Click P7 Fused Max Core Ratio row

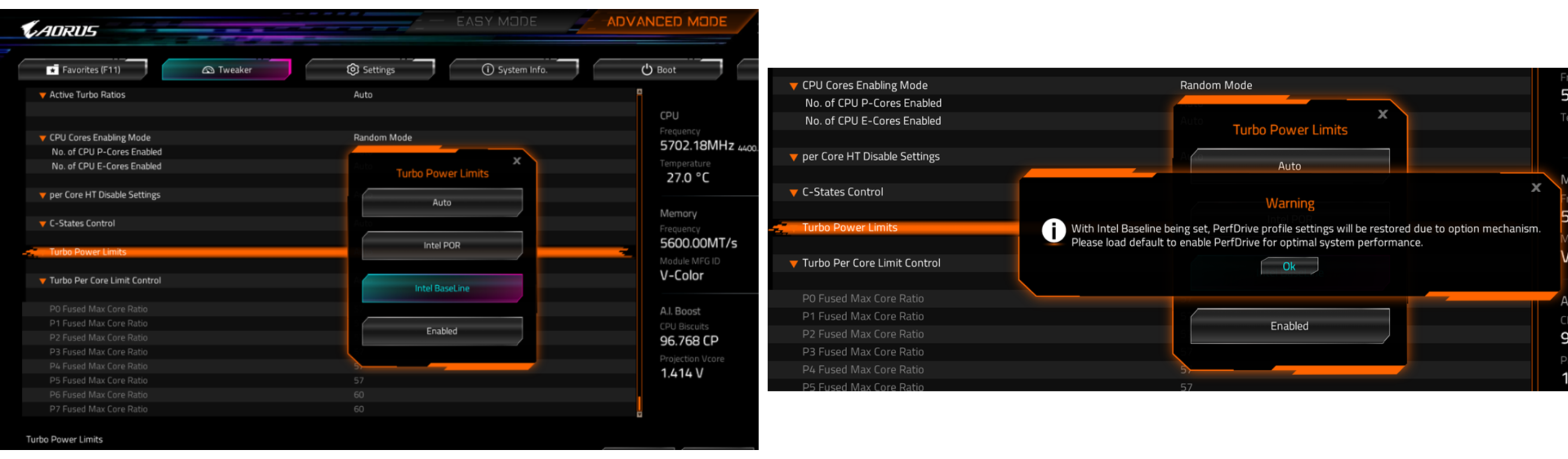point(329,409)
